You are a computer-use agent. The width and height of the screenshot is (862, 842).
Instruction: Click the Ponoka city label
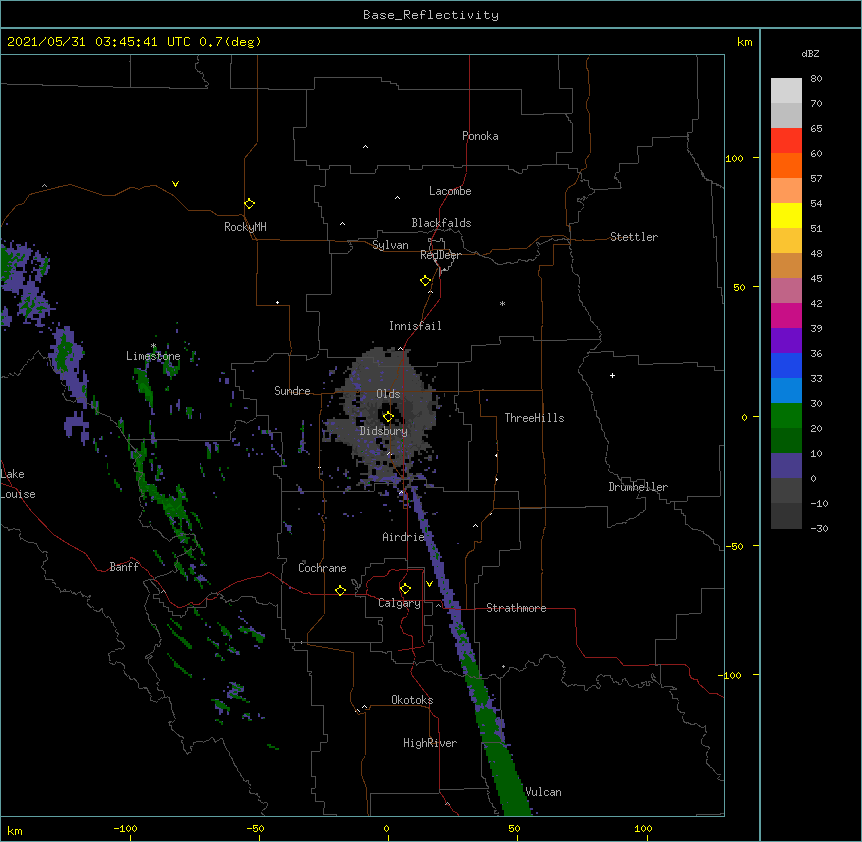(x=480, y=136)
